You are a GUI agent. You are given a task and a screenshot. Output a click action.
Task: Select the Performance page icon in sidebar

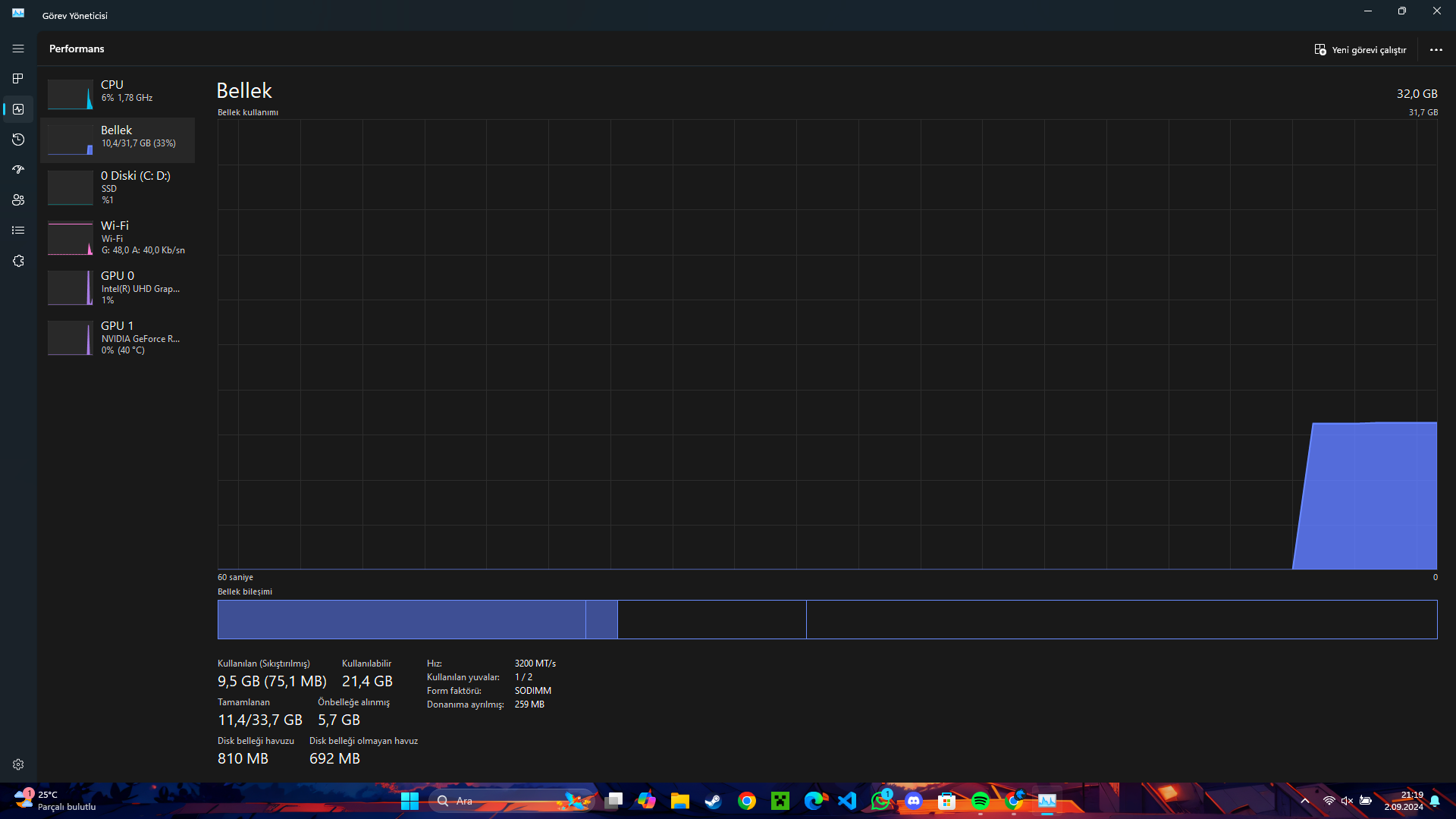click(x=18, y=109)
